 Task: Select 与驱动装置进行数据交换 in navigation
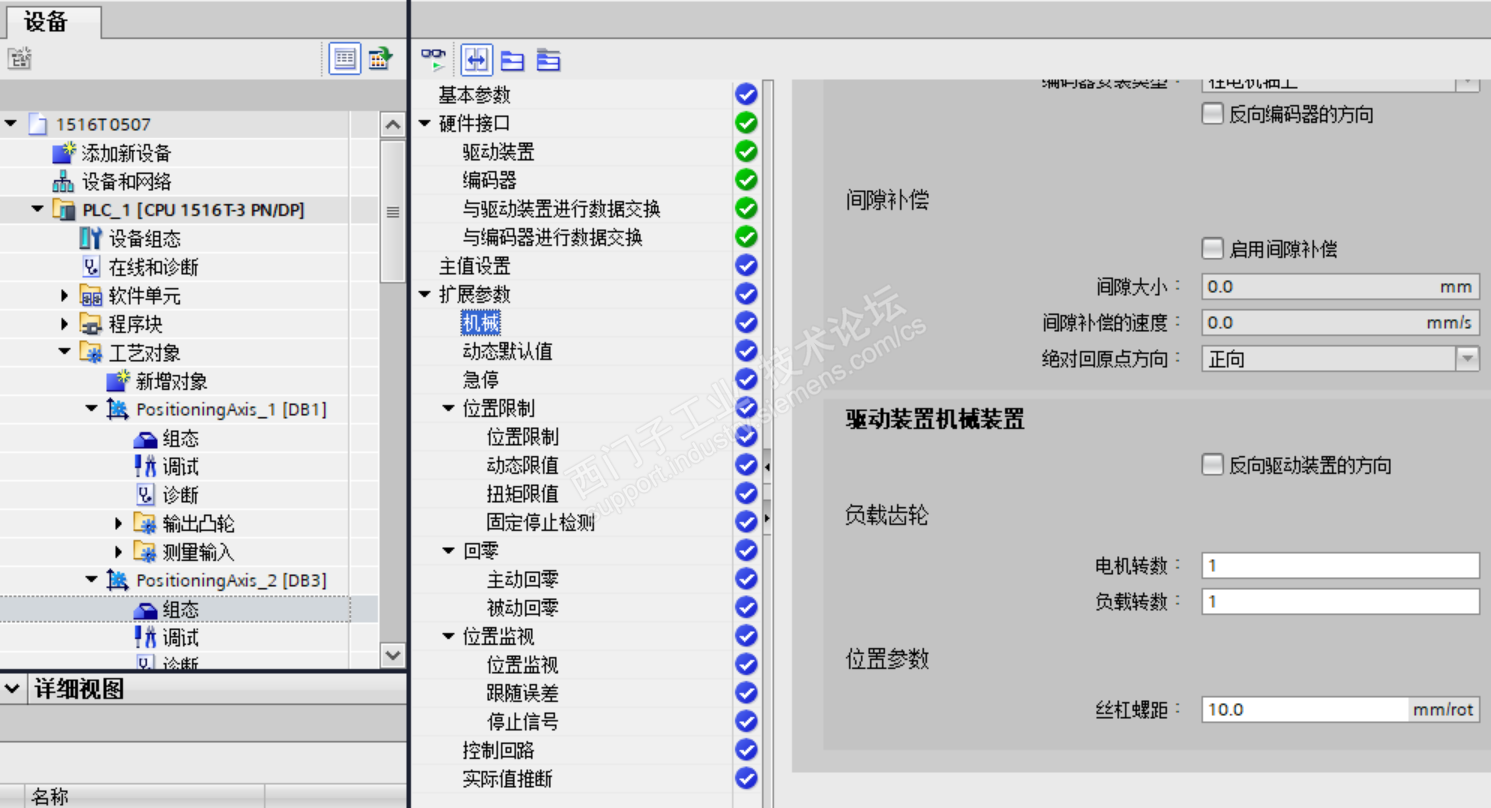pos(561,209)
